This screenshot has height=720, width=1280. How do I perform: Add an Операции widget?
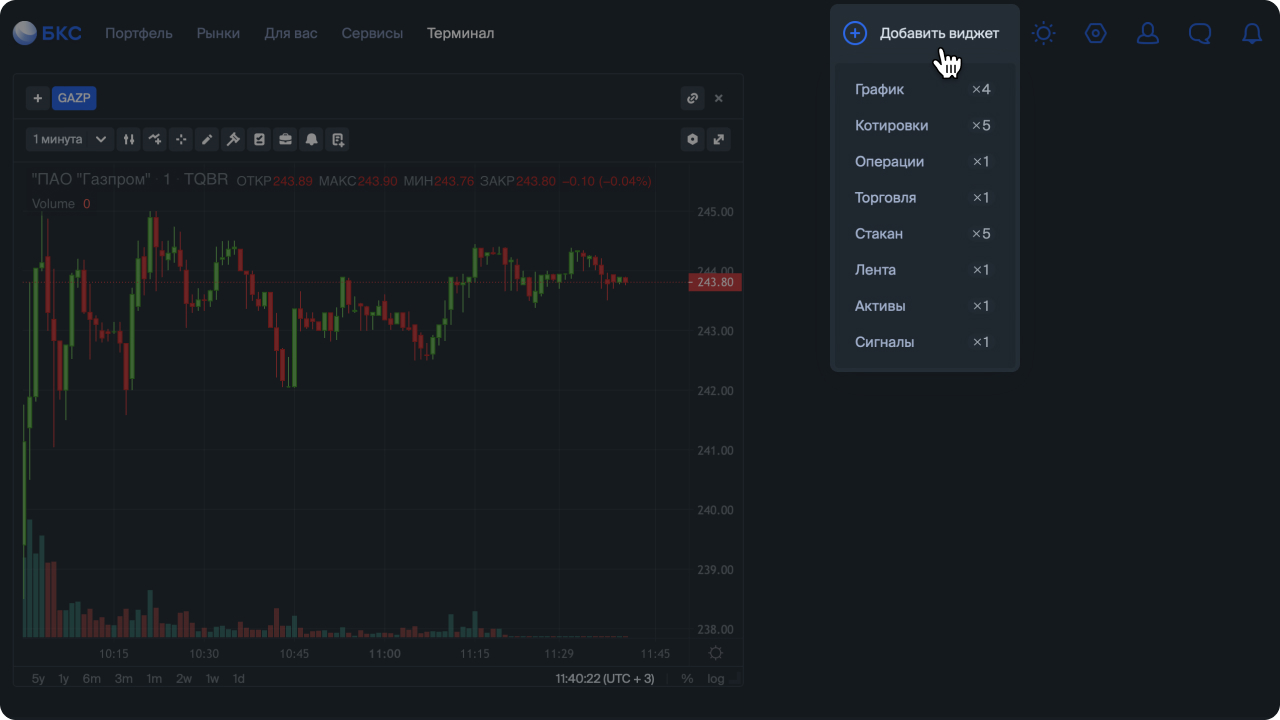(x=924, y=161)
